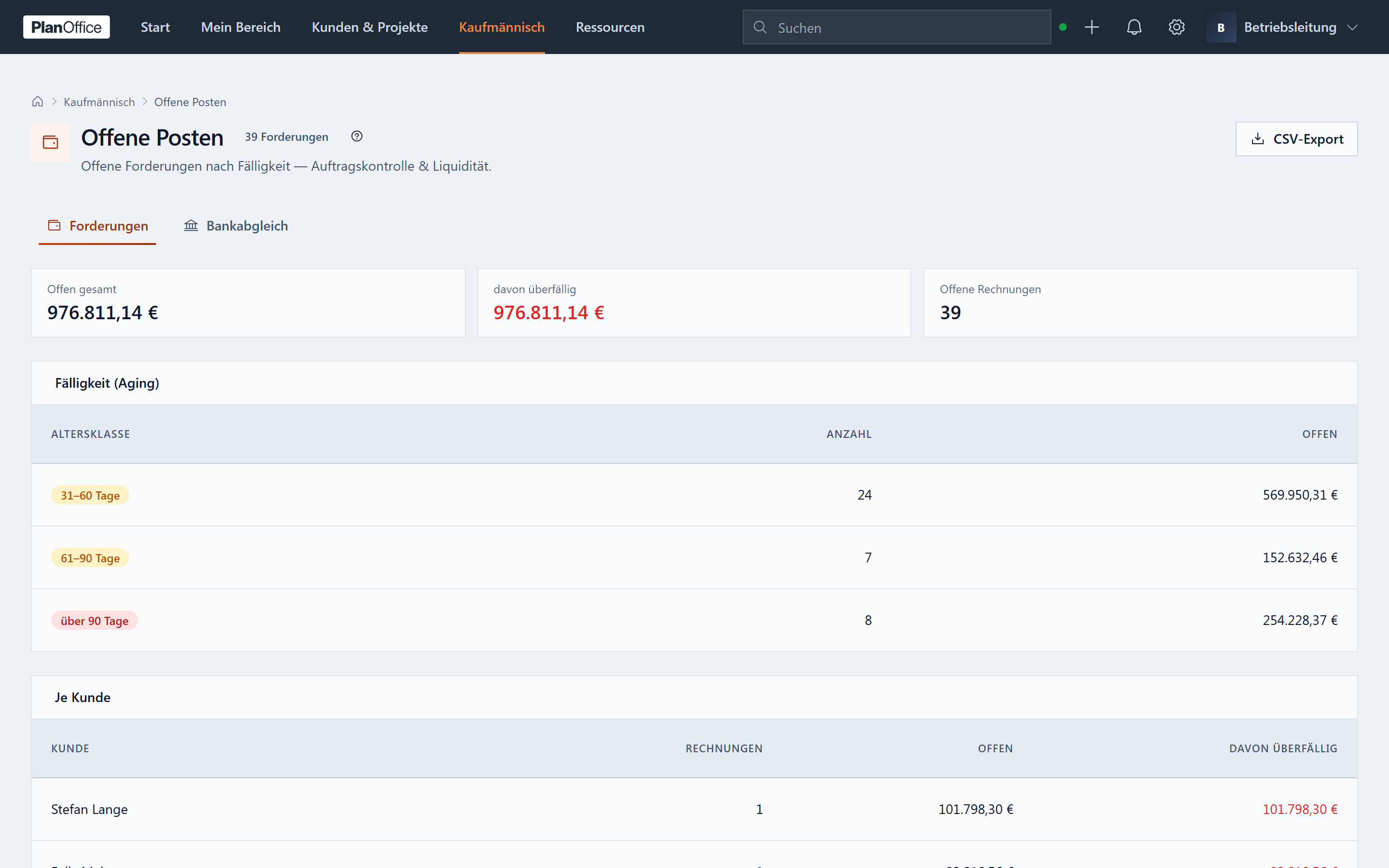
Task: Click the red 101.798,30 € overdue amount
Action: [1300, 809]
